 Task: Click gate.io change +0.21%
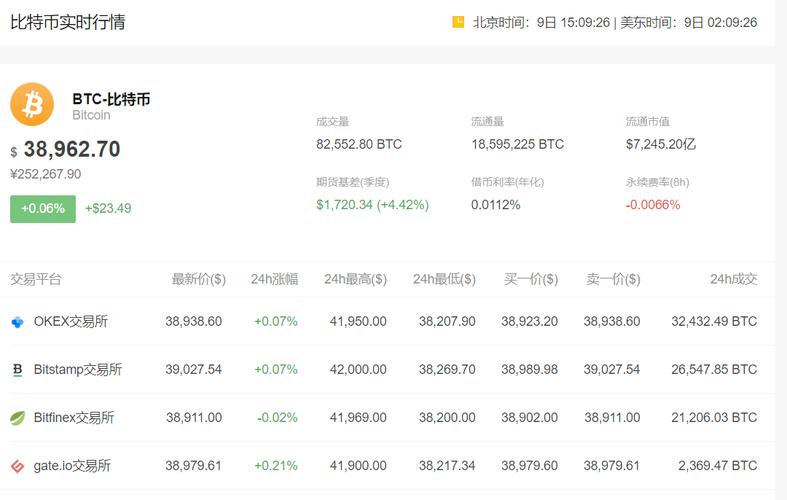[x=276, y=466]
